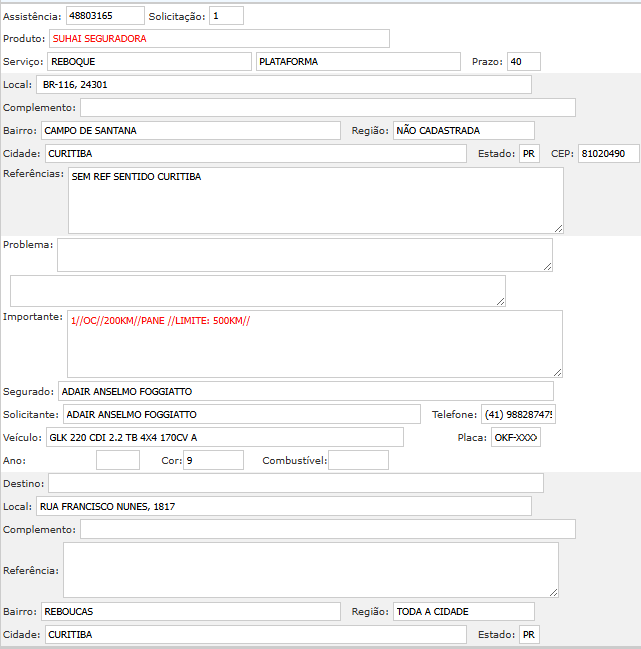Focus the Serviço field with REBOQUE
Viewport: 641px width, 649px height.
pyautogui.click(x=149, y=62)
